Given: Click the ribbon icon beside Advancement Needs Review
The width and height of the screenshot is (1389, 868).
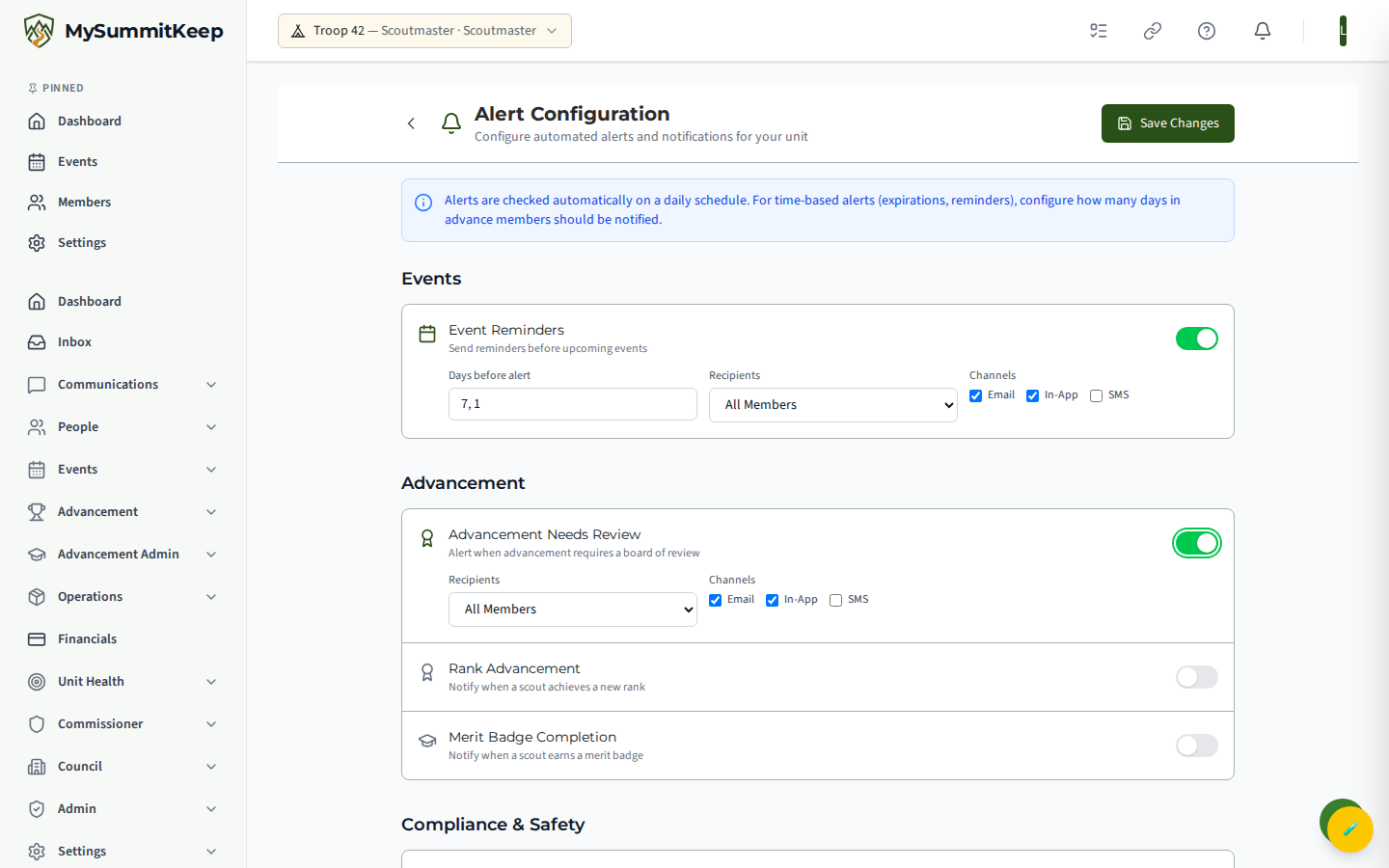Looking at the screenshot, I should click(x=427, y=538).
